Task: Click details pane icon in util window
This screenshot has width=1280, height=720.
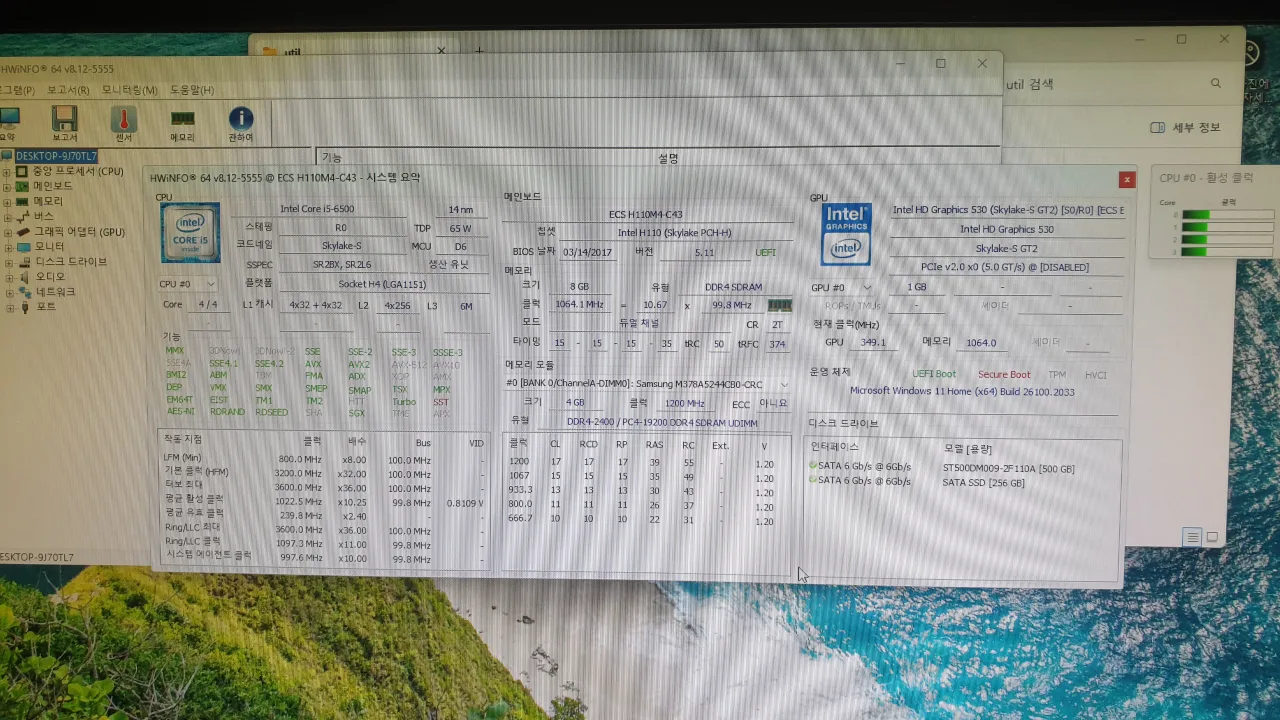Action: point(1158,127)
